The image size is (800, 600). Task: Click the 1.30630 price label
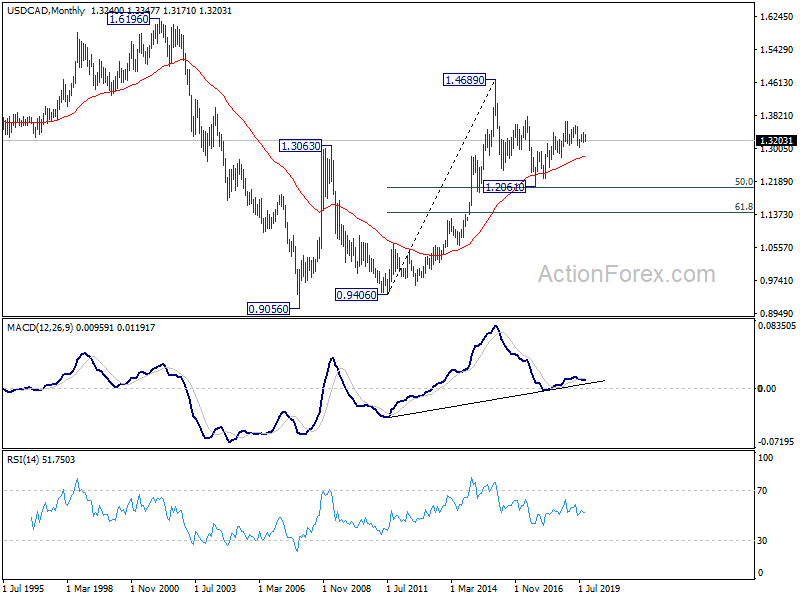coord(301,146)
